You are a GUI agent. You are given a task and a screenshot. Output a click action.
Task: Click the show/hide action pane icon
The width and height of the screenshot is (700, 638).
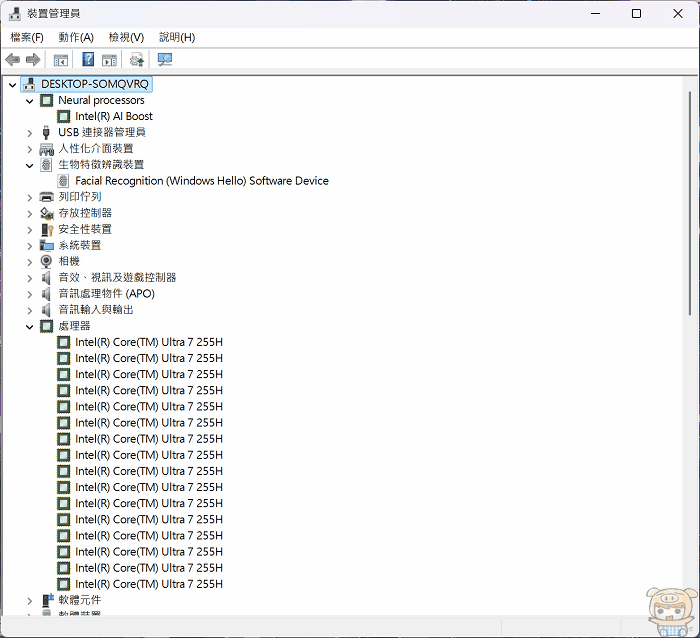tap(110, 60)
